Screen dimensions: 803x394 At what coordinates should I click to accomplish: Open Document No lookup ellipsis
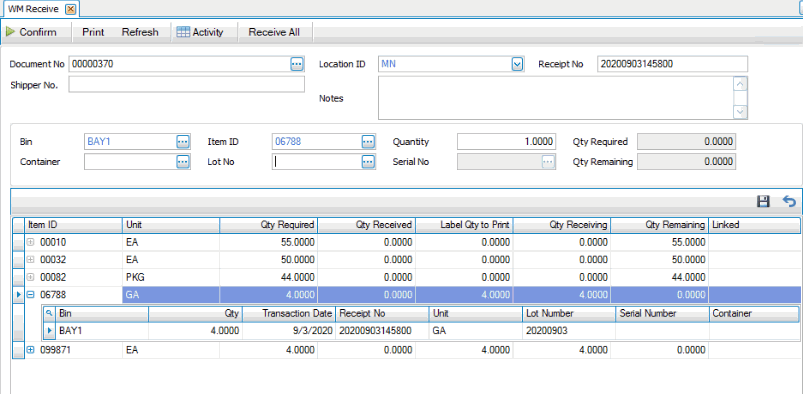[x=297, y=64]
